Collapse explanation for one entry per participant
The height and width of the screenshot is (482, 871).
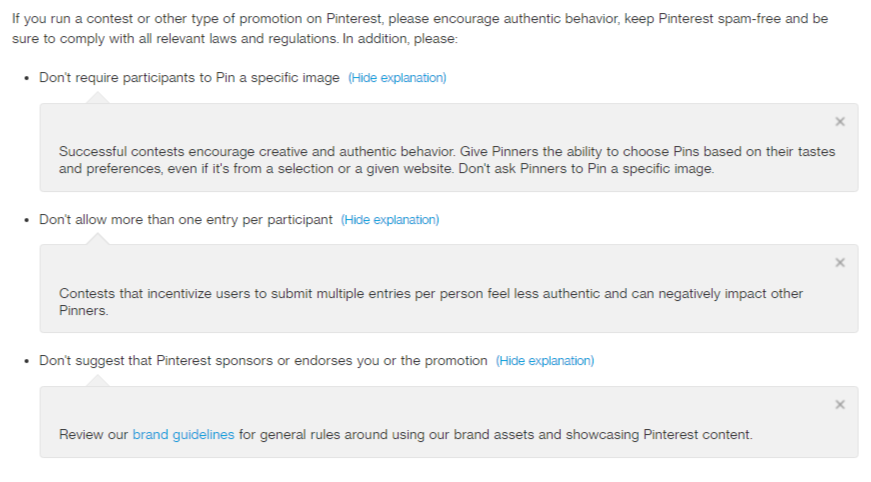pos(390,220)
